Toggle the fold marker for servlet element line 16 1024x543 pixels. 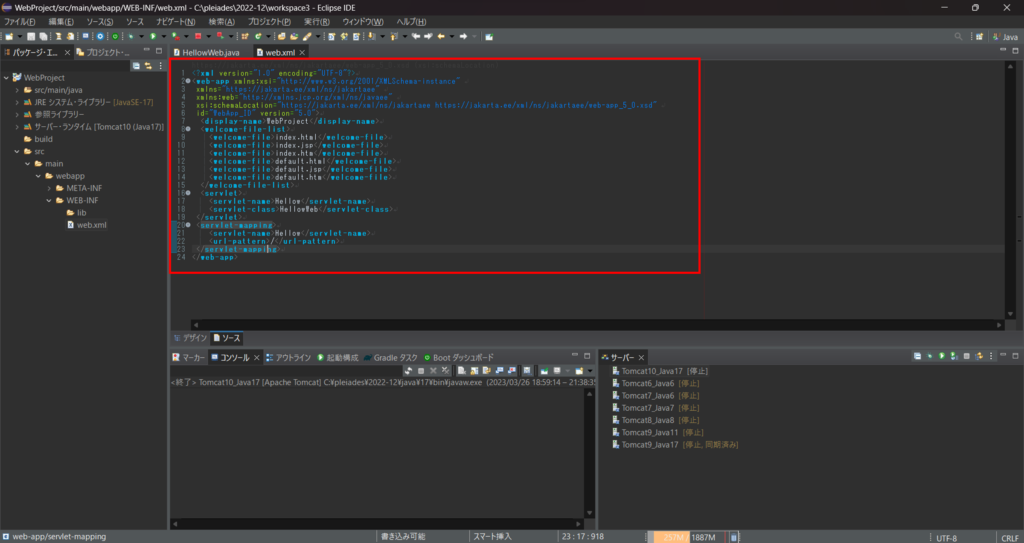click(x=187, y=193)
